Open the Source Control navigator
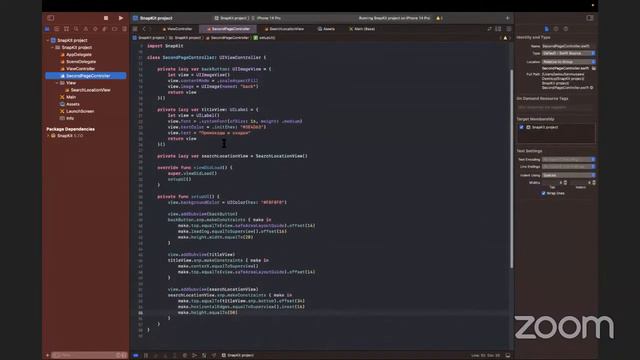Screen dimensions: 640x360 (x=57, y=29)
